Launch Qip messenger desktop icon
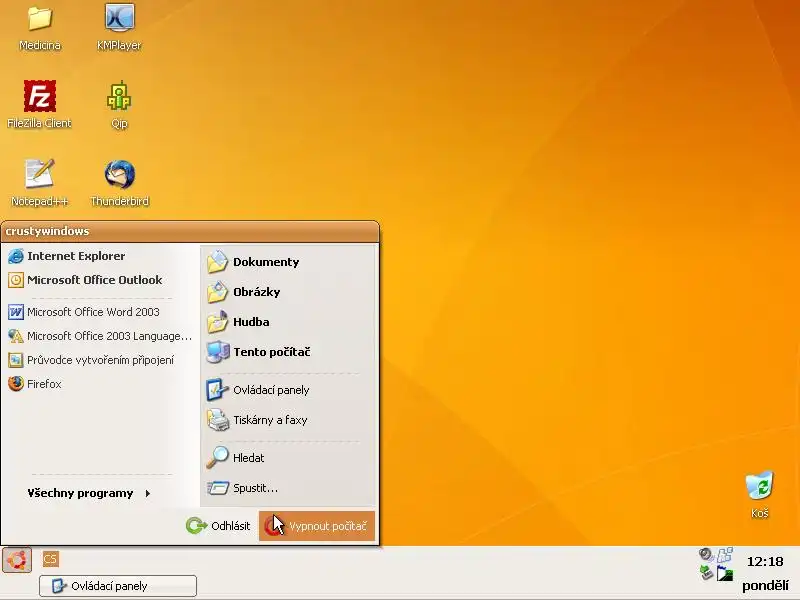 [119, 105]
